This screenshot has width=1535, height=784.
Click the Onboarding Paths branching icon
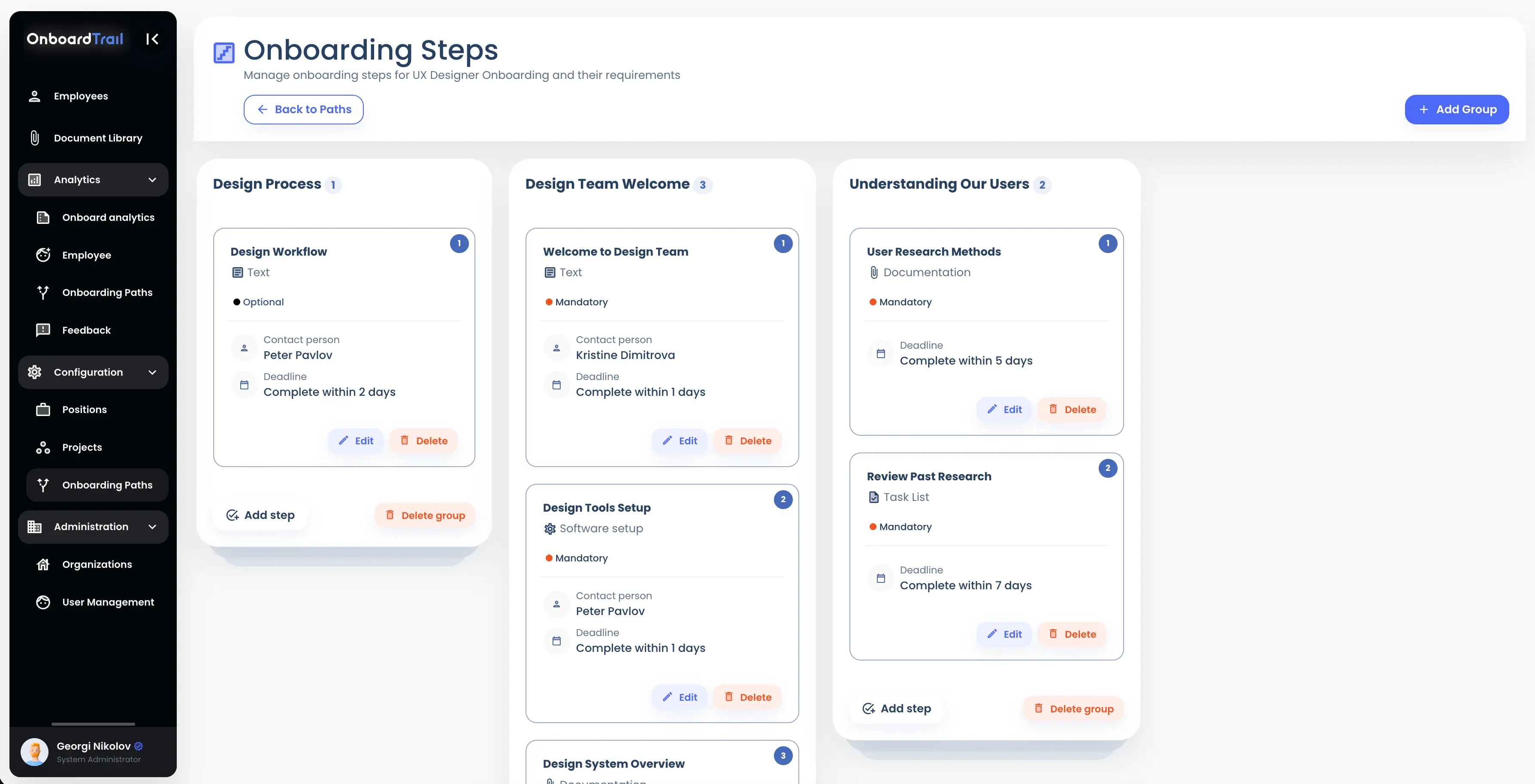43,292
